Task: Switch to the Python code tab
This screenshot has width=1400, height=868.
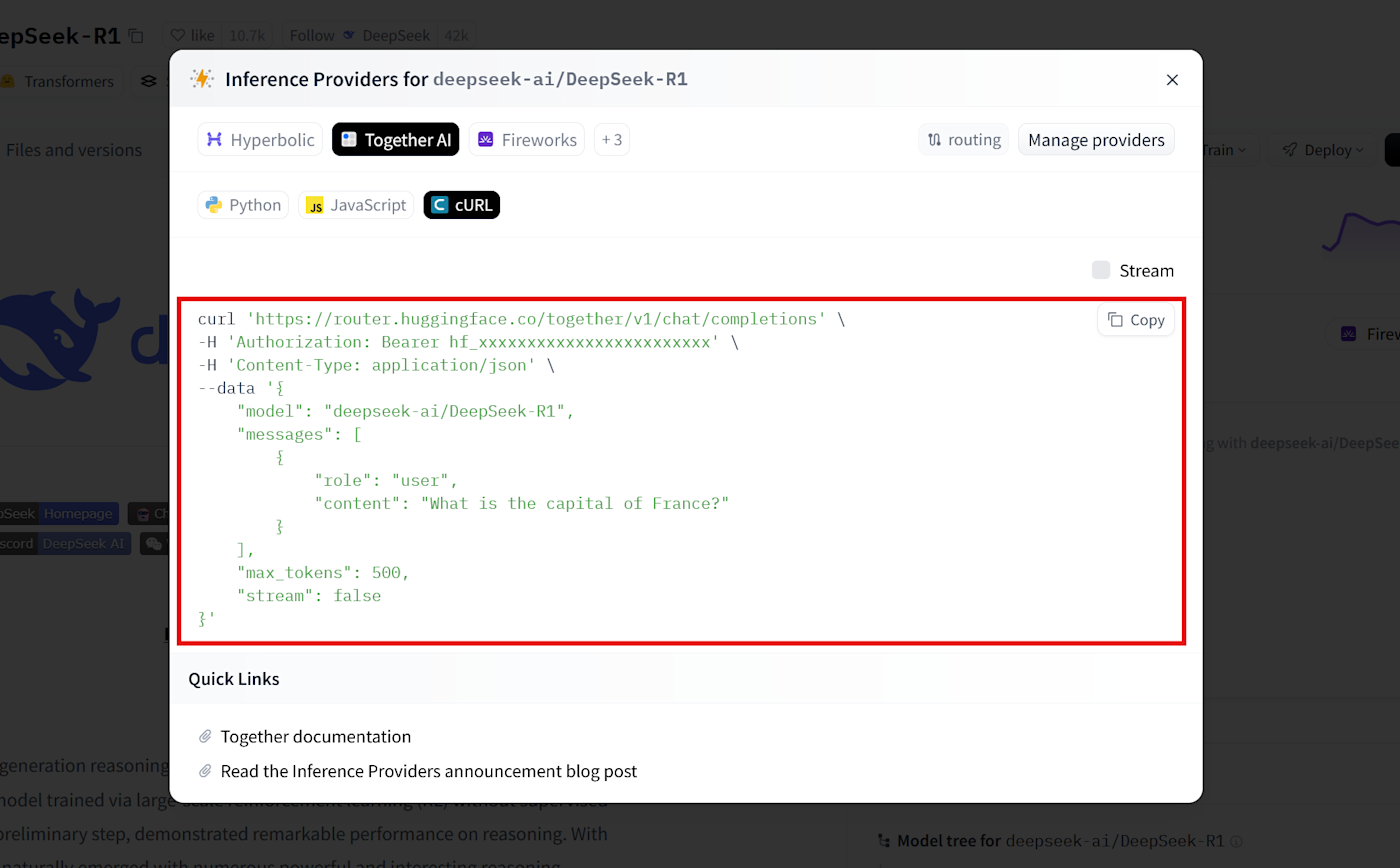Action: (x=243, y=205)
